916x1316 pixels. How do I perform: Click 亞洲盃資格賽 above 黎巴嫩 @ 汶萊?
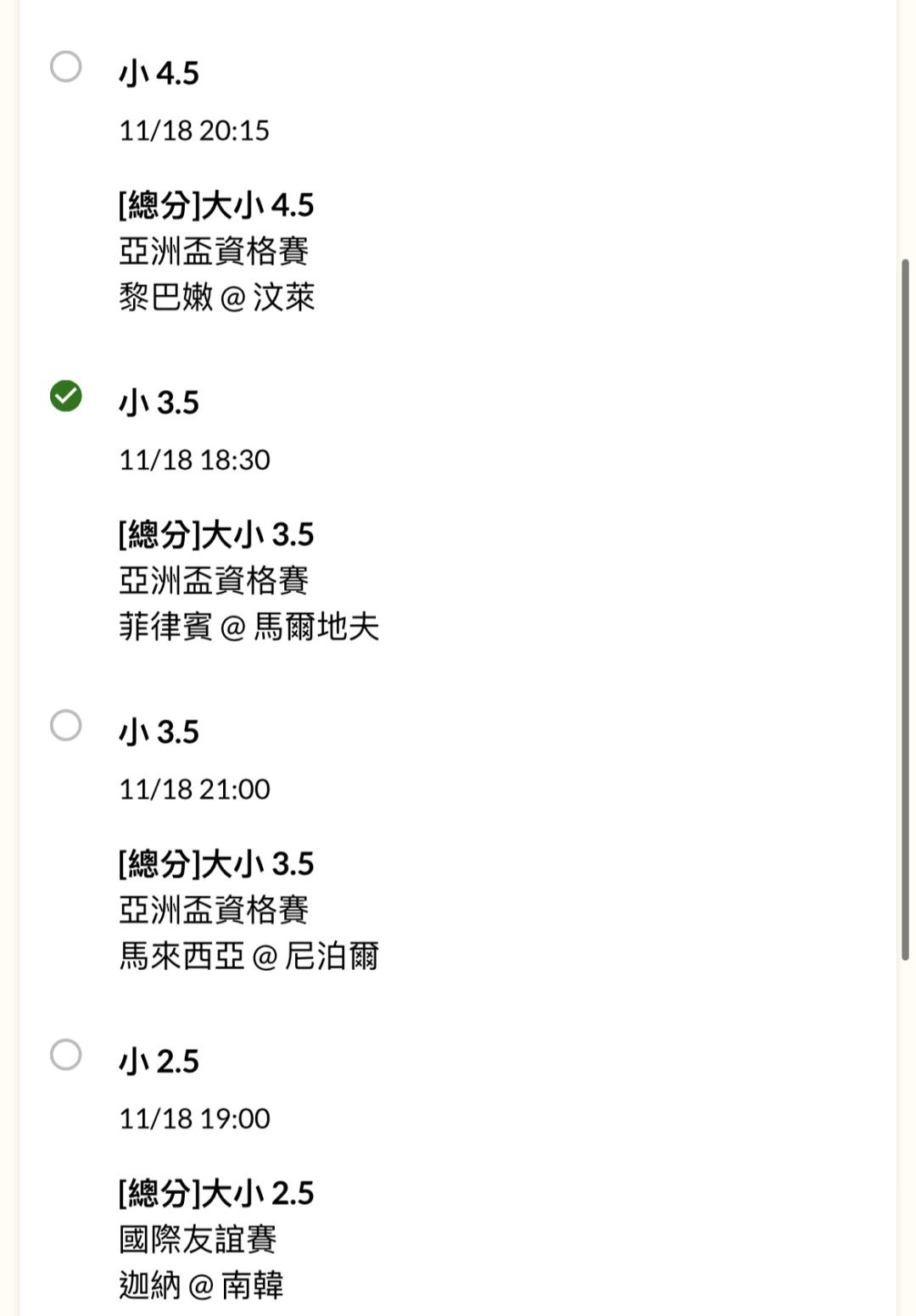pos(214,252)
